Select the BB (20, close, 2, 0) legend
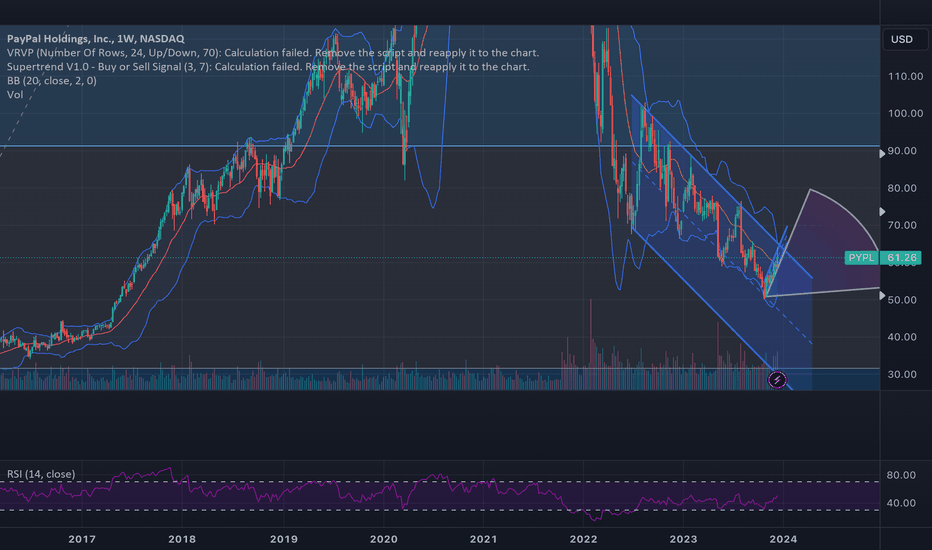The width and height of the screenshot is (932, 550). click(x=52, y=81)
